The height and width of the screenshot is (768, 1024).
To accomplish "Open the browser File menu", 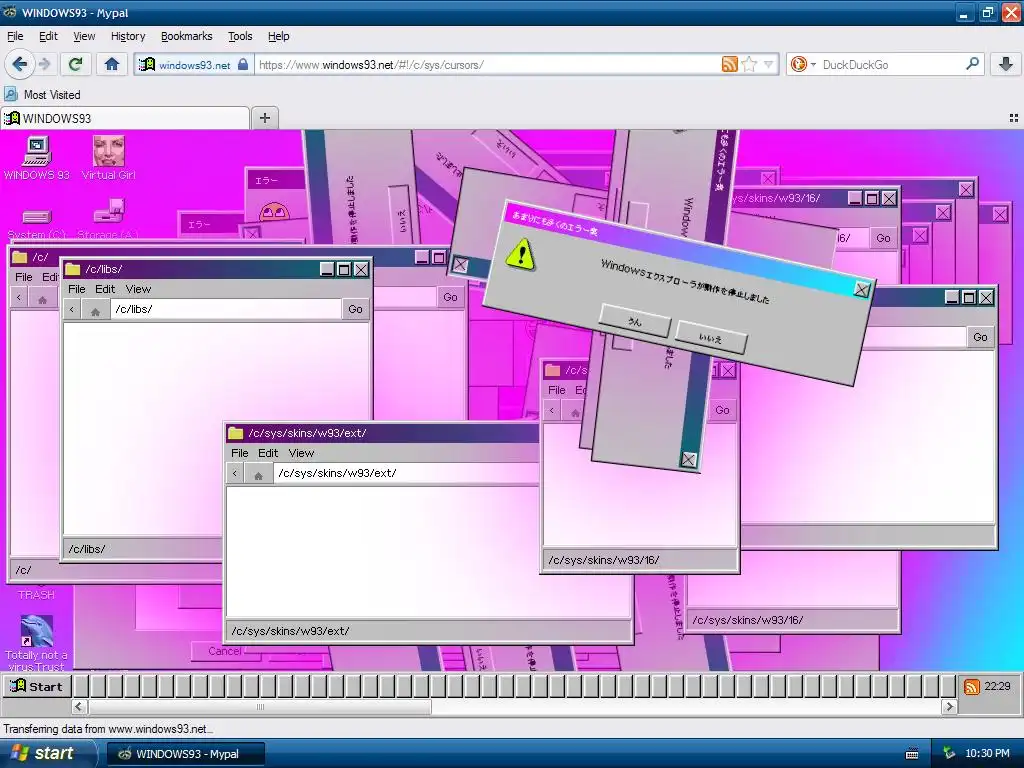I will 15,37.
